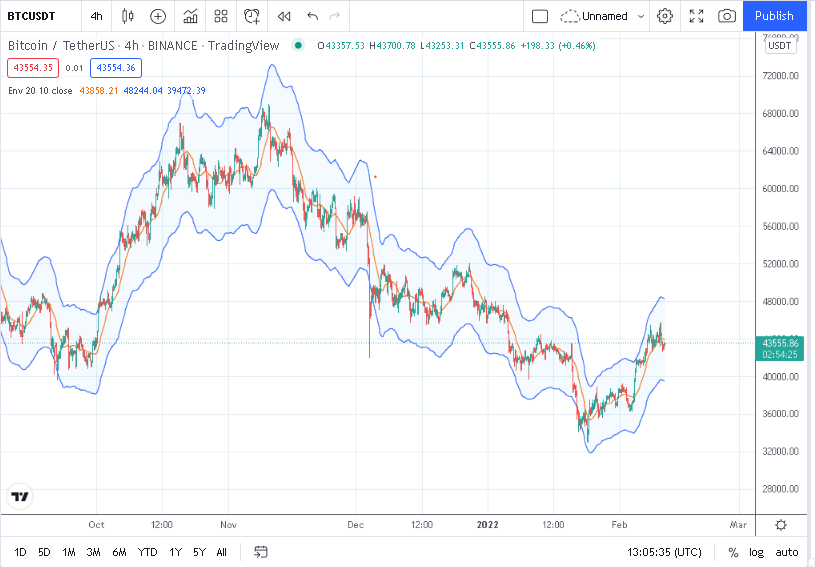The height and width of the screenshot is (567, 815).
Task: Click the blue buy price 43554.36
Action: [x=116, y=68]
